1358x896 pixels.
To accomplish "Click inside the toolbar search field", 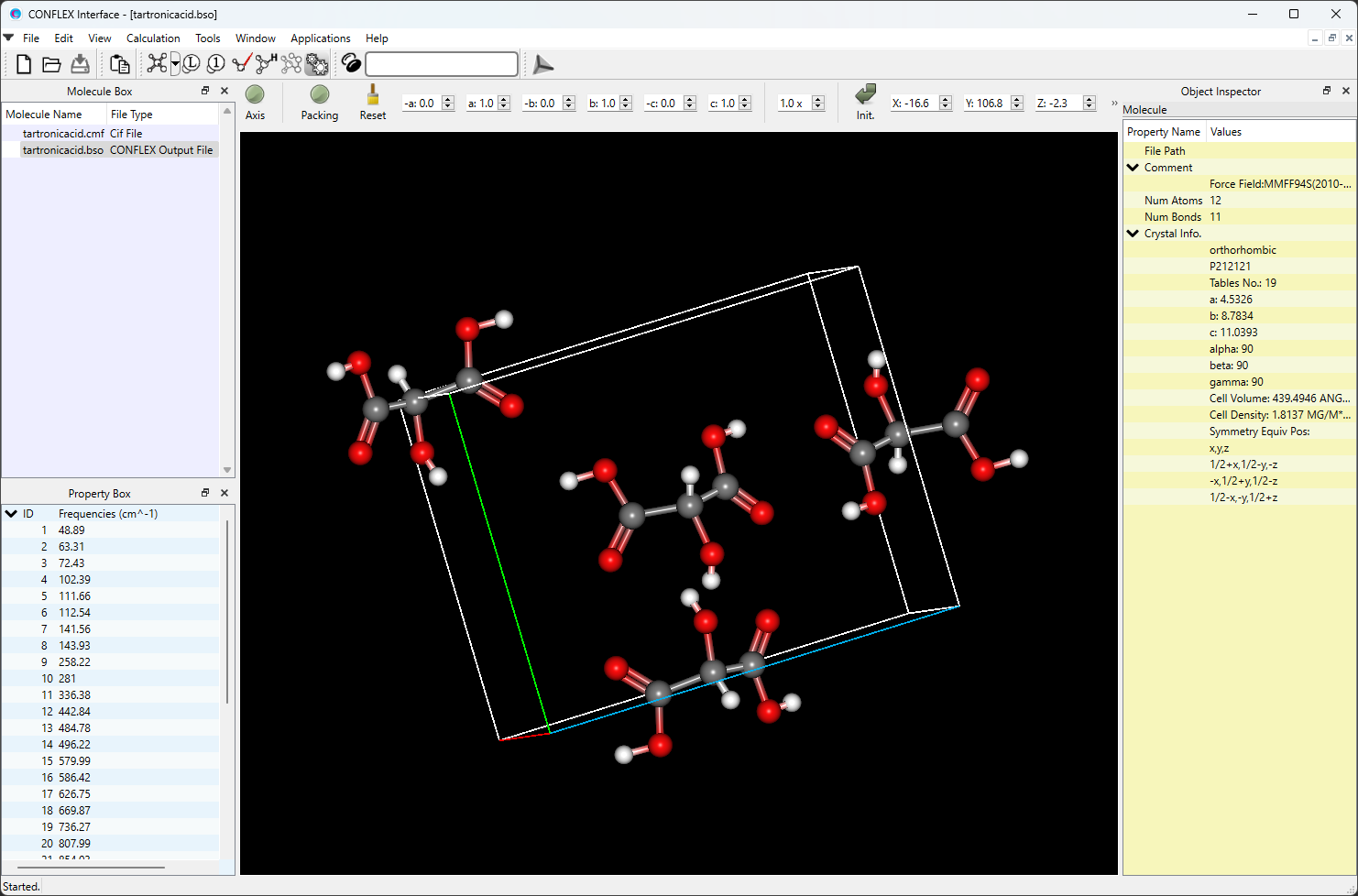I will [441, 63].
